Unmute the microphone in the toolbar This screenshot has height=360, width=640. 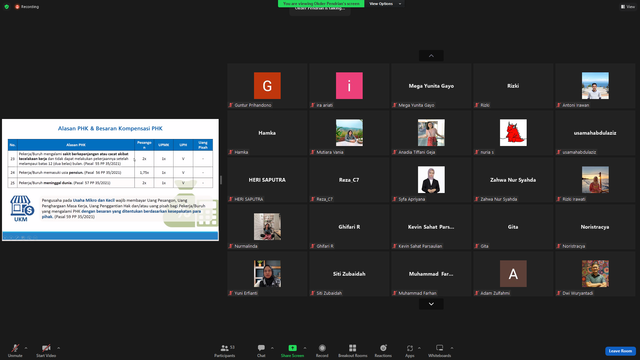[15, 350]
